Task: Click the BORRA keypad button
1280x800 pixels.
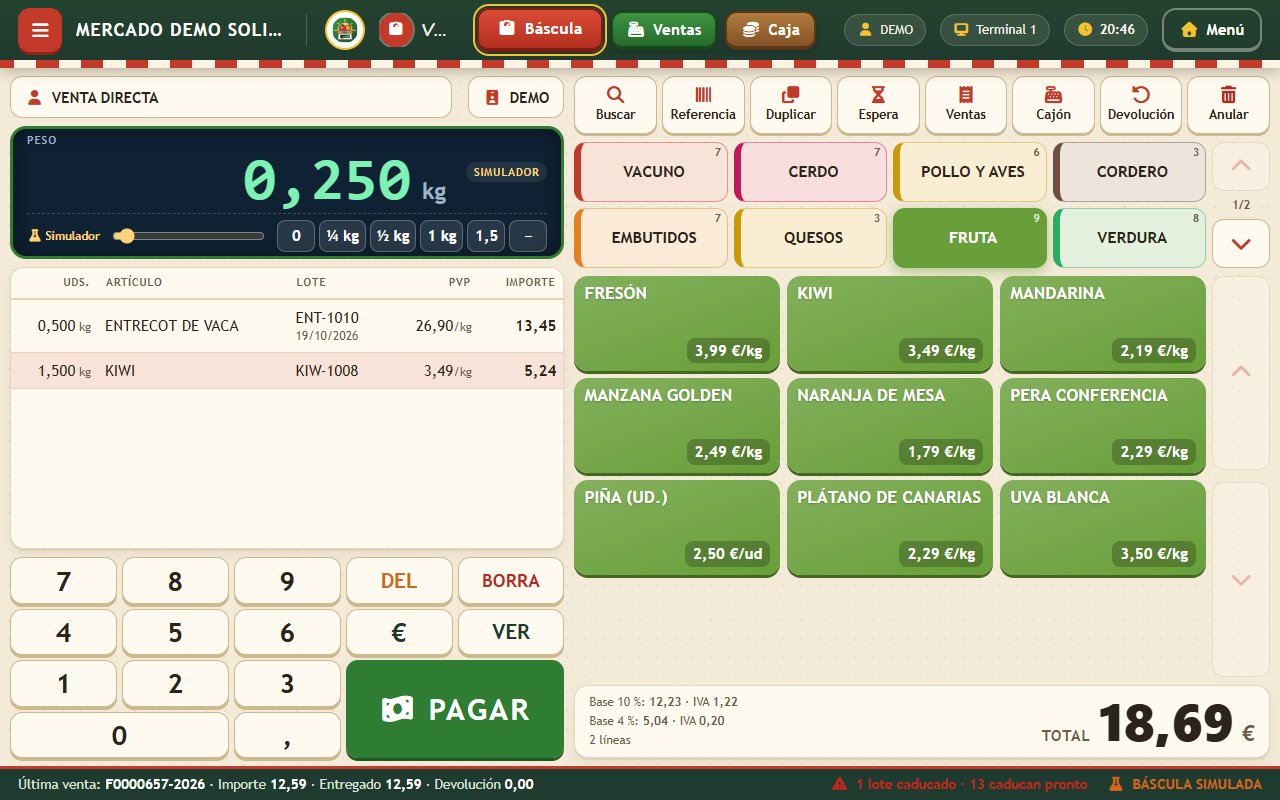Action: (x=511, y=581)
